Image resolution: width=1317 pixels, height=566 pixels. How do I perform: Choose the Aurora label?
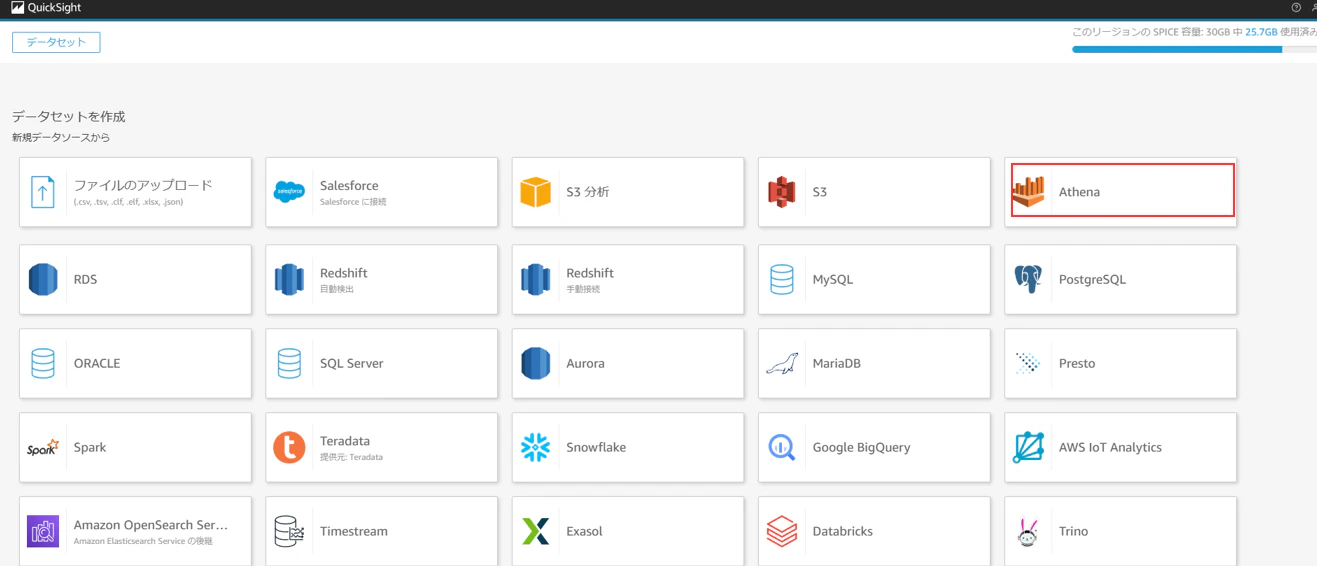(586, 363)
